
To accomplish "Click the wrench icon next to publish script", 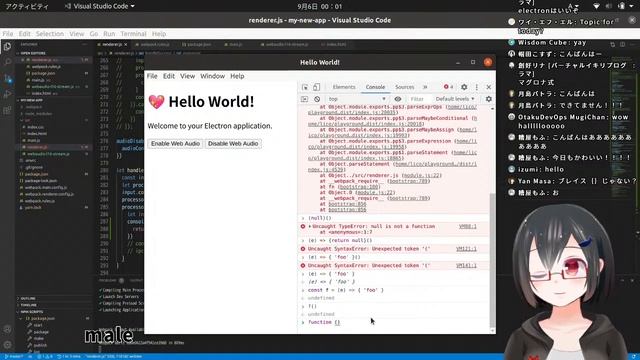I will click(30, 345).
